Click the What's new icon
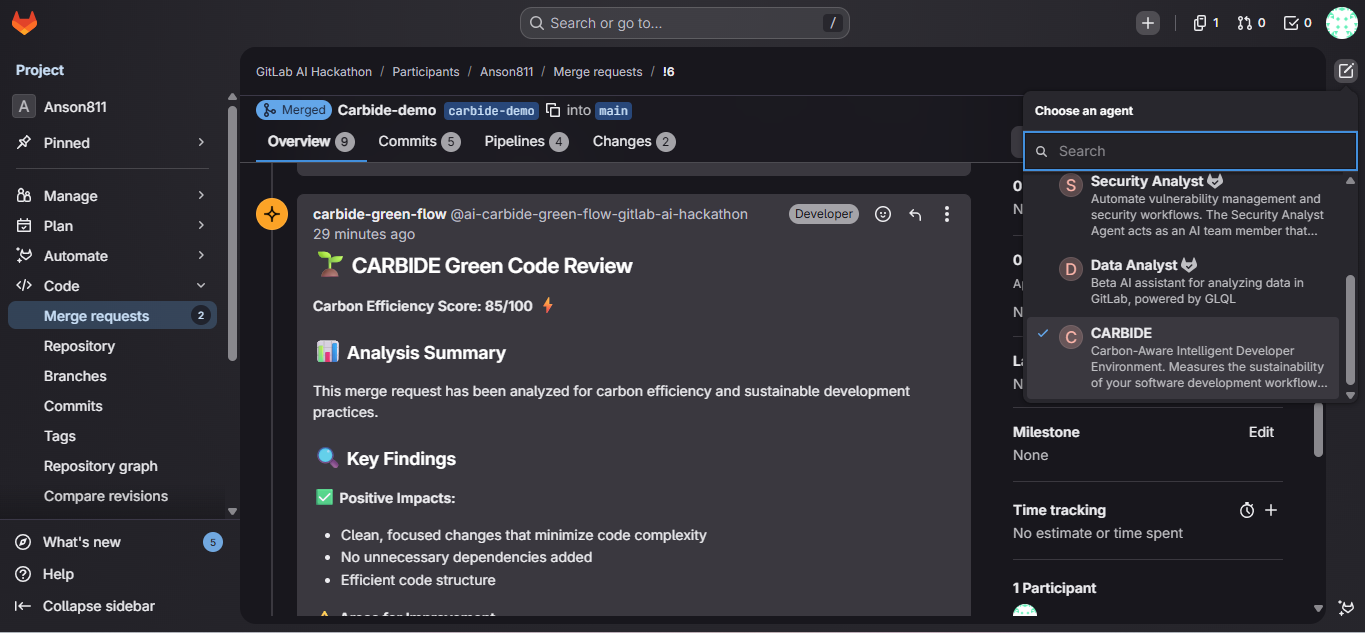1365x633 pixels. [23, 542]
